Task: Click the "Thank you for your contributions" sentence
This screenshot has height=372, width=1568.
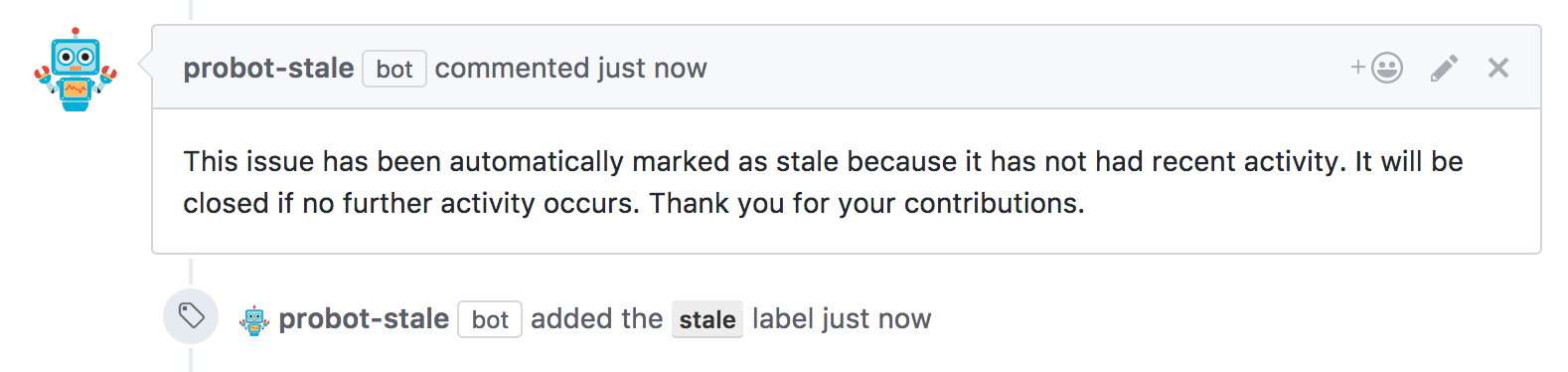Action: tap(866, 203)
